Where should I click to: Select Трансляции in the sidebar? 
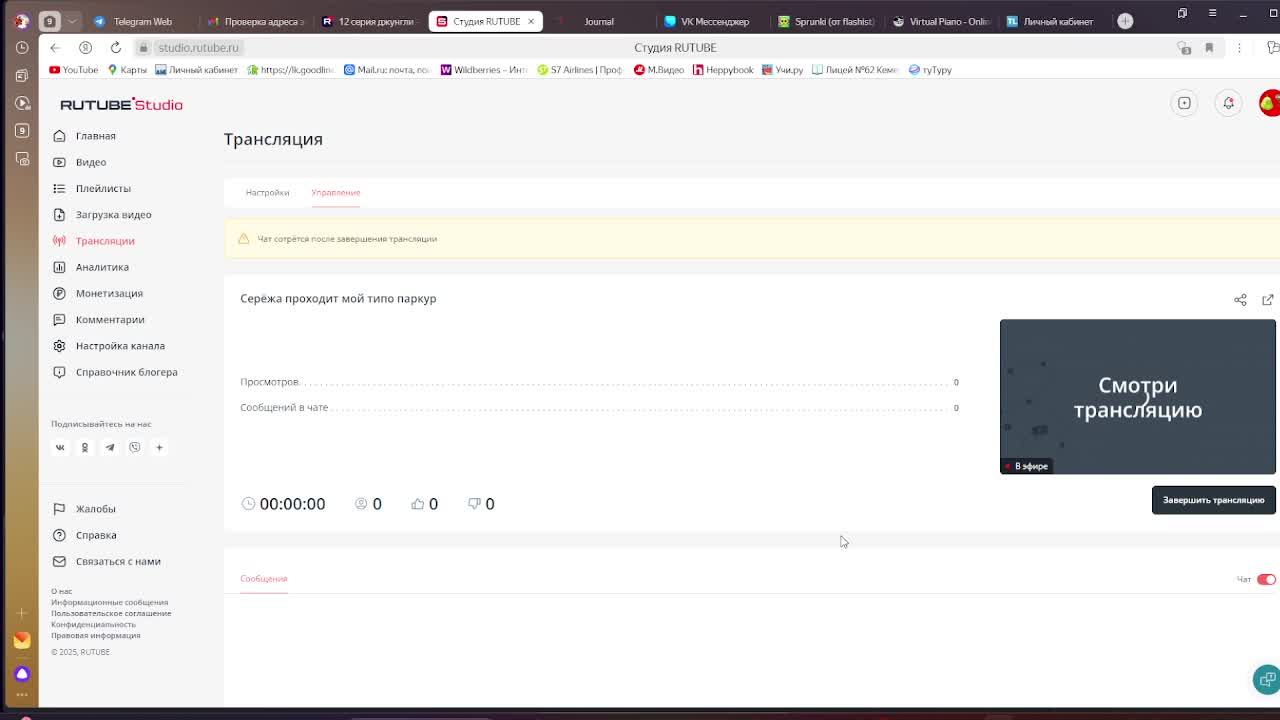point(104,241)
